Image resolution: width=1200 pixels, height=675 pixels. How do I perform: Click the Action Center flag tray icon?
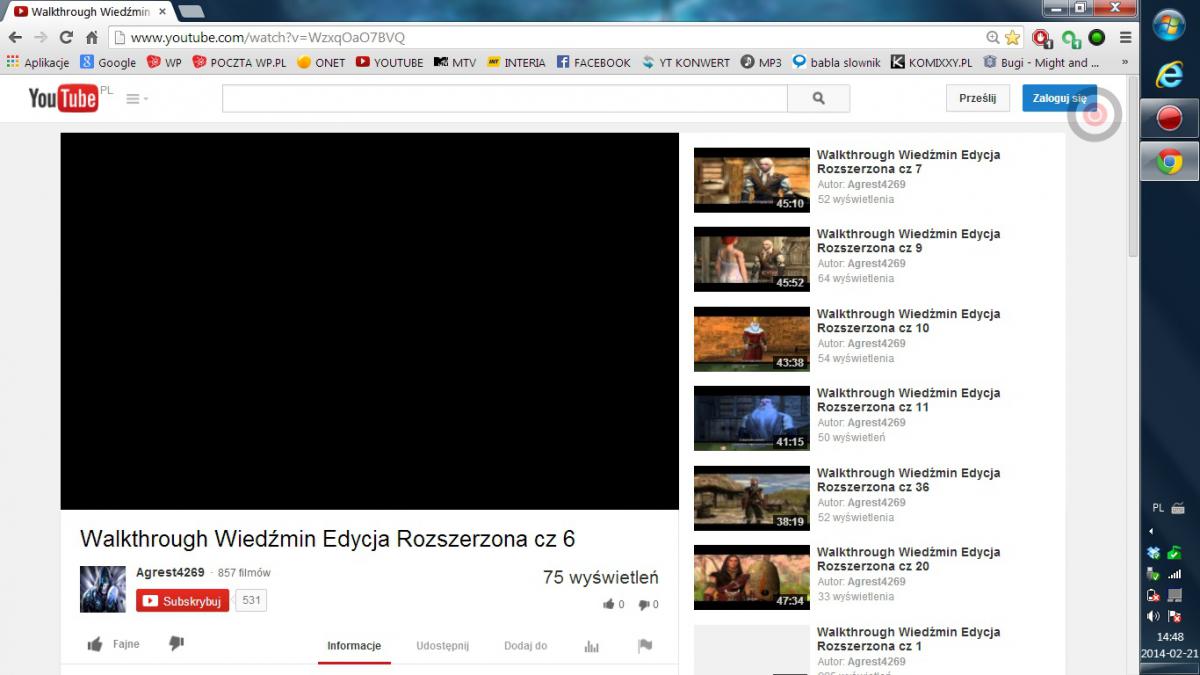coord(1175,616)
